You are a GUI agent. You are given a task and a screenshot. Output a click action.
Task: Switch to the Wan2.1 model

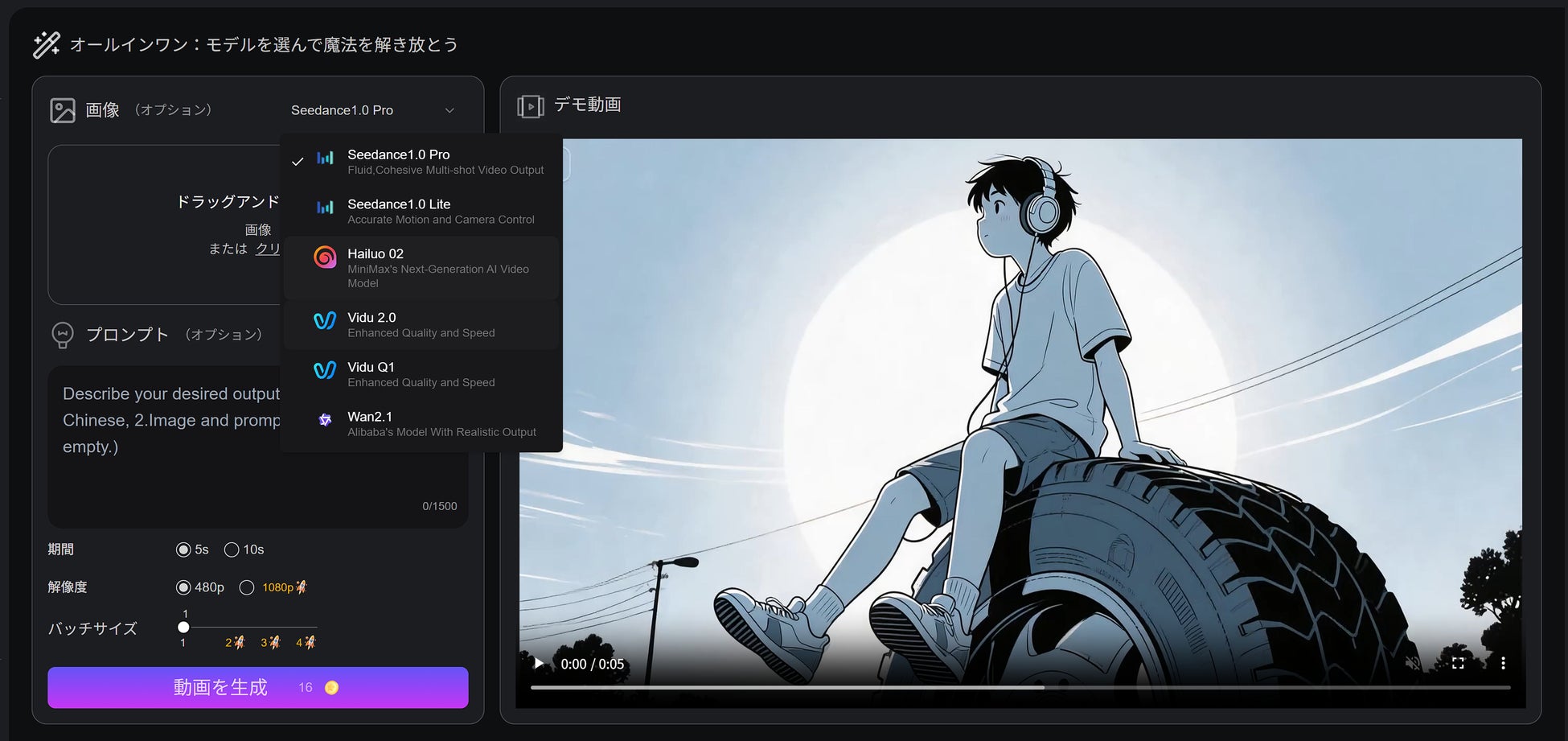click(x=421, y=424)
